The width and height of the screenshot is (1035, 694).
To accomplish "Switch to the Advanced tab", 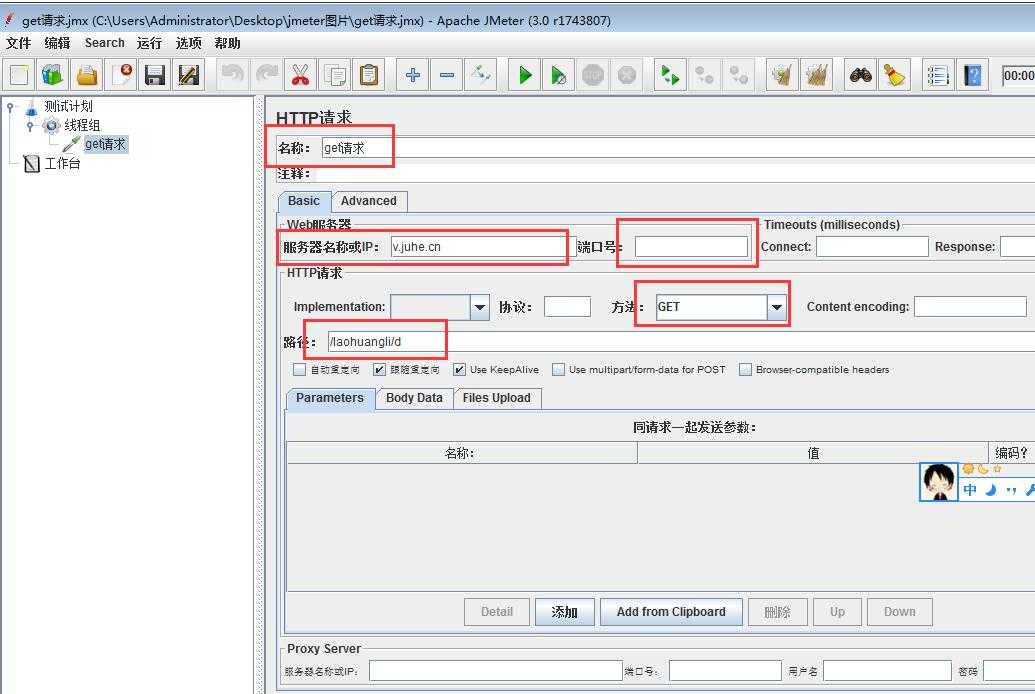I will (369, 201).
